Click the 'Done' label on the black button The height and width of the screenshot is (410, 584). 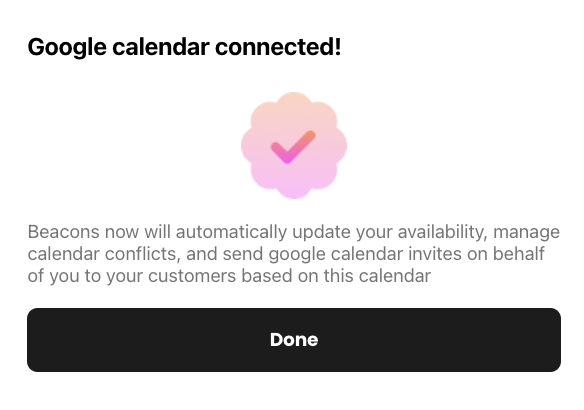pos(294,340)
